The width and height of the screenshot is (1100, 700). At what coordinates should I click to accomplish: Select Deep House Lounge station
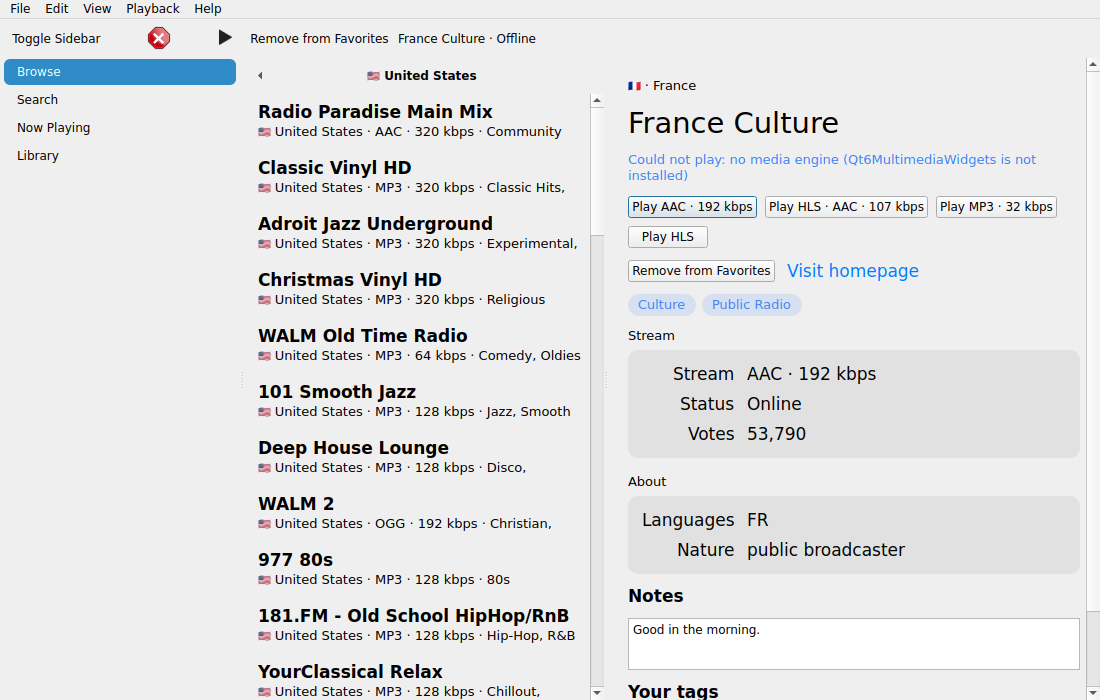[420, 457]
